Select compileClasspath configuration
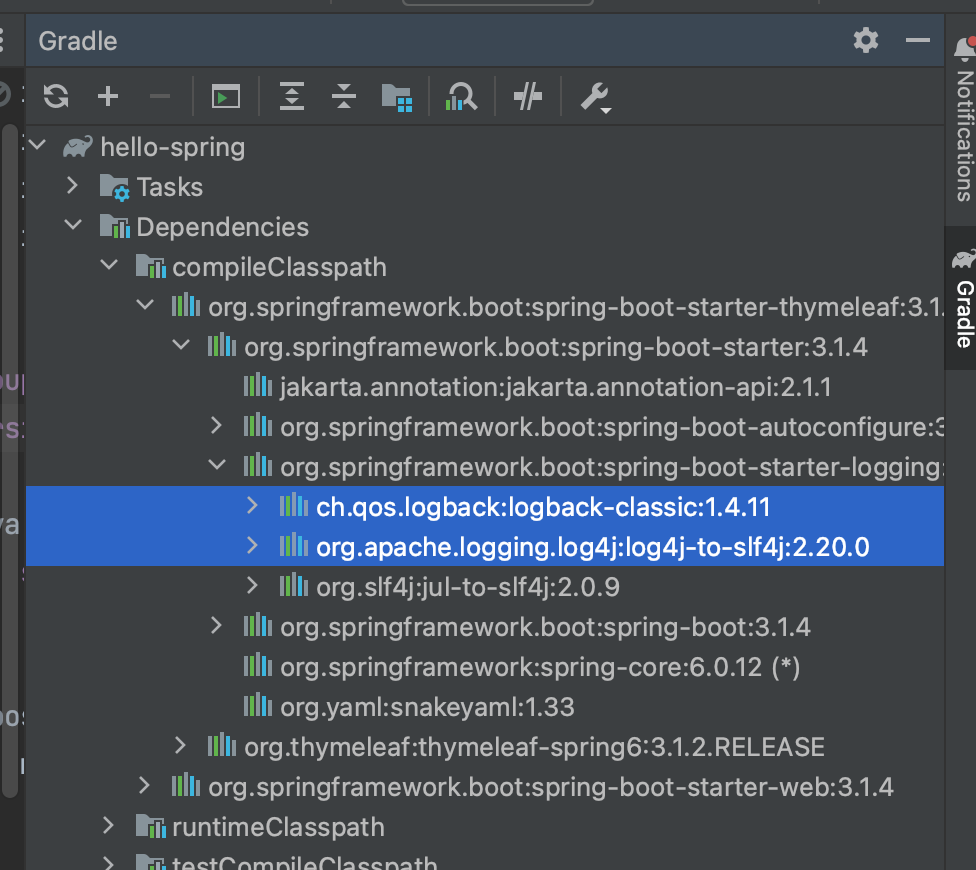This screenshot has height=870, width=976. tap(485, 267)
